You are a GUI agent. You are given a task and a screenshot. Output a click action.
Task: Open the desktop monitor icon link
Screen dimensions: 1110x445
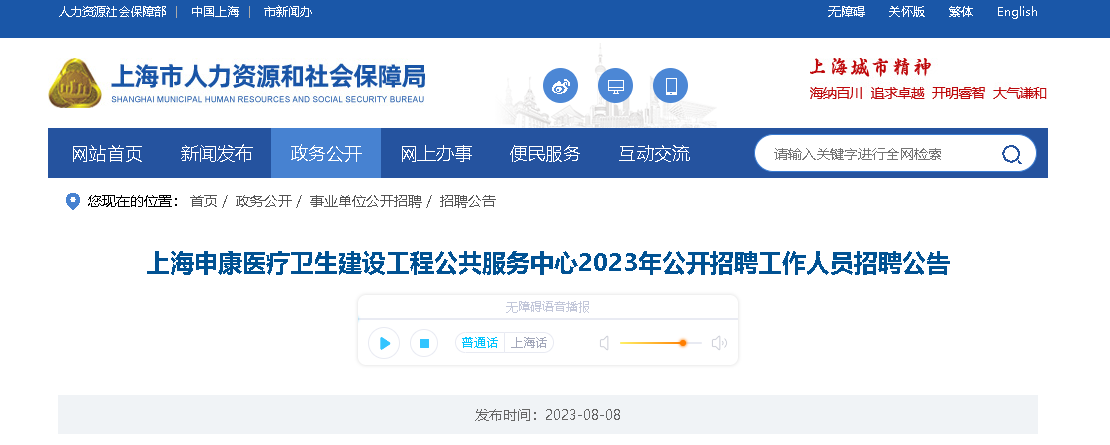tap(615, 86)
